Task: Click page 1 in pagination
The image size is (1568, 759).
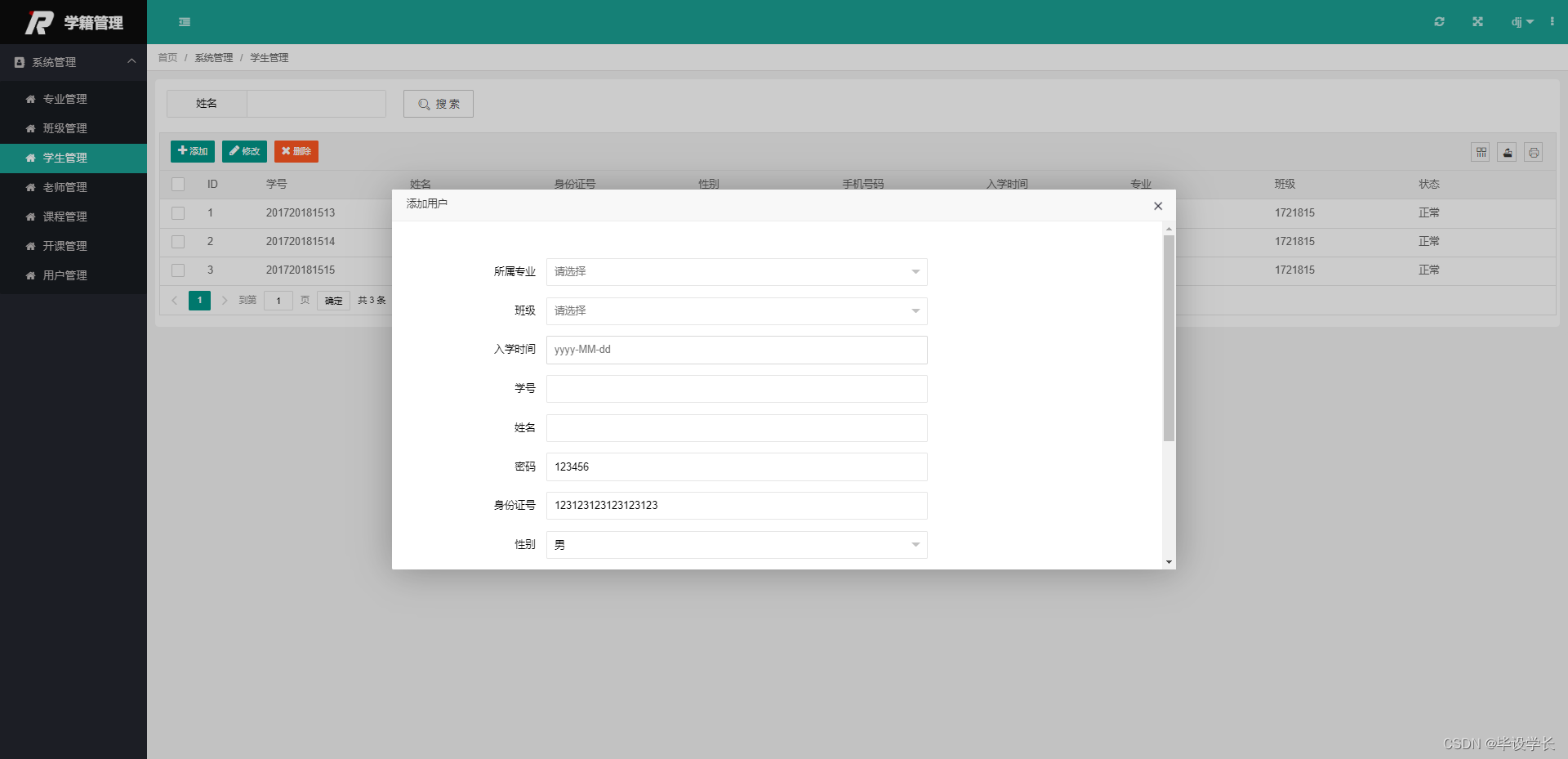Action: (x=199, y=301)
